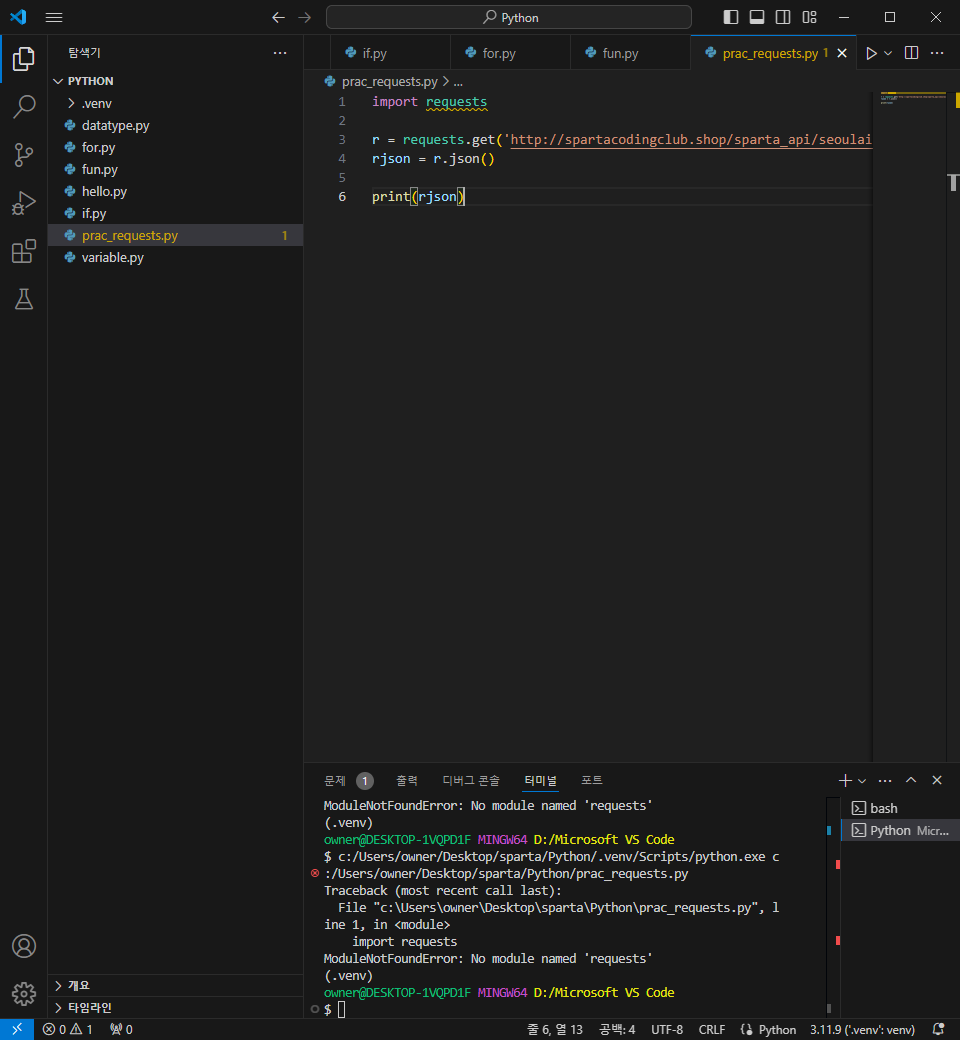The image size is (960, 1040).
Task: Open the Accounts menu icon
Action: coord(24,946)
